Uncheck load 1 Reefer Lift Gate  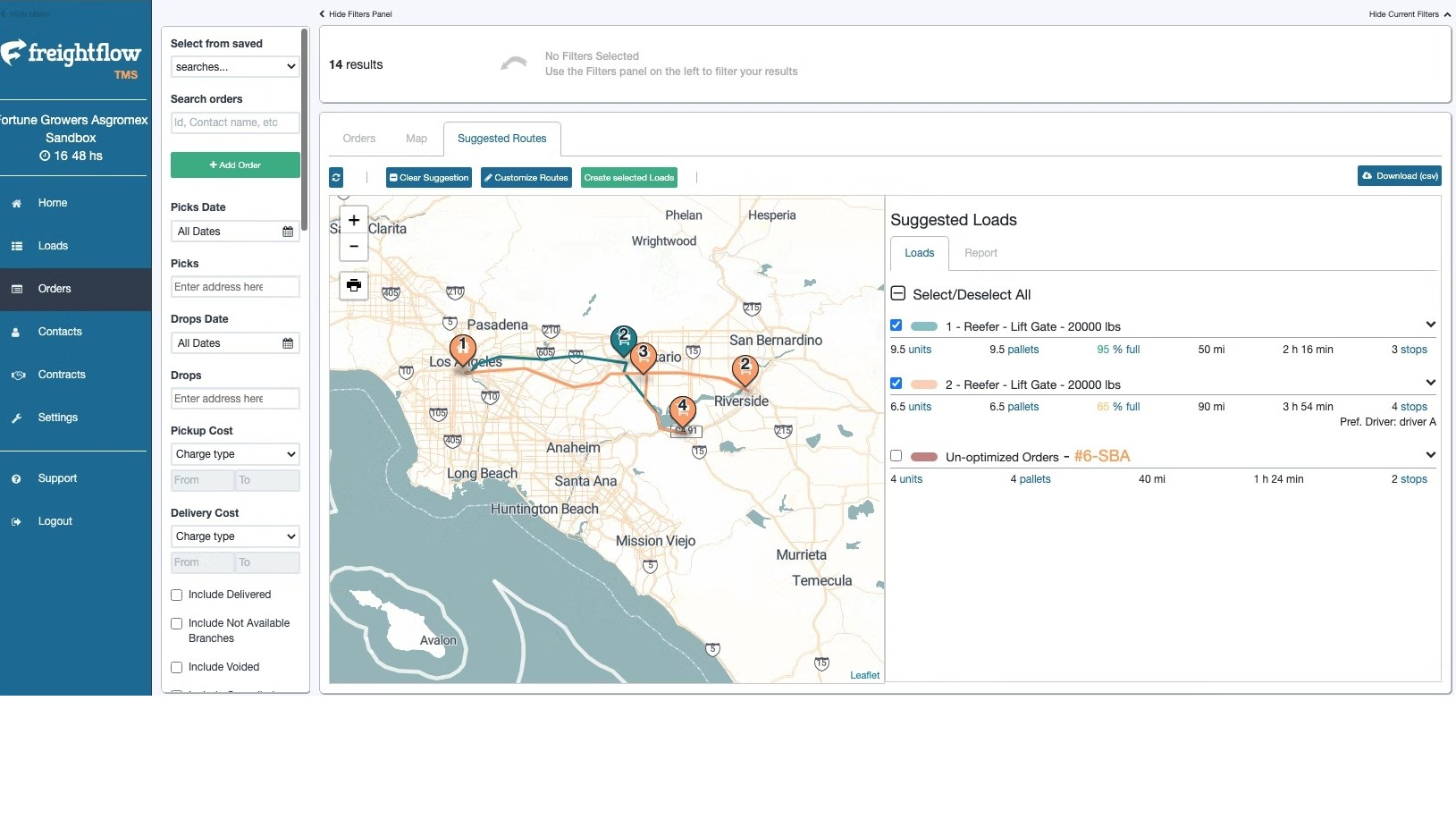tap(896, 325)
